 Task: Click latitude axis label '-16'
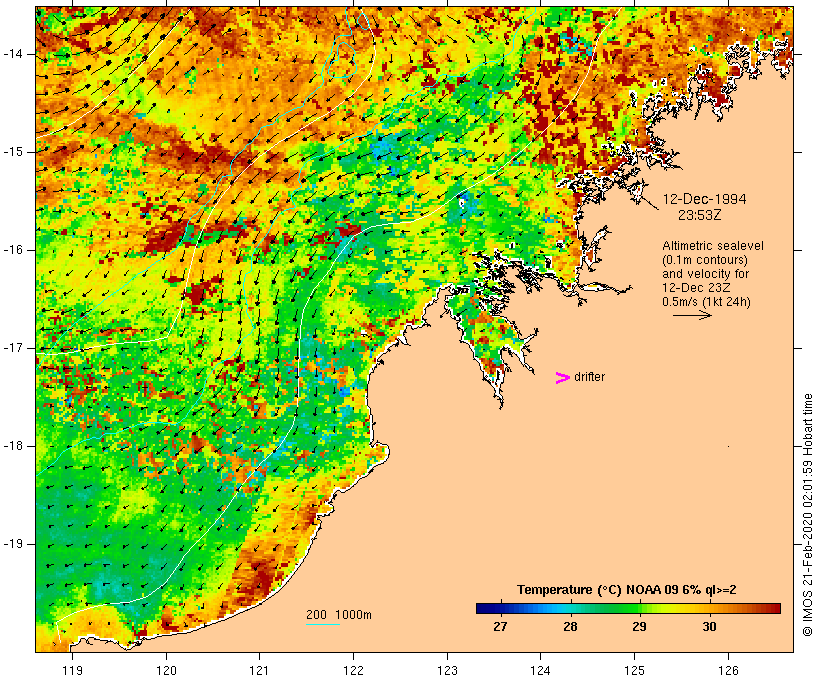(x=13, y=250)
